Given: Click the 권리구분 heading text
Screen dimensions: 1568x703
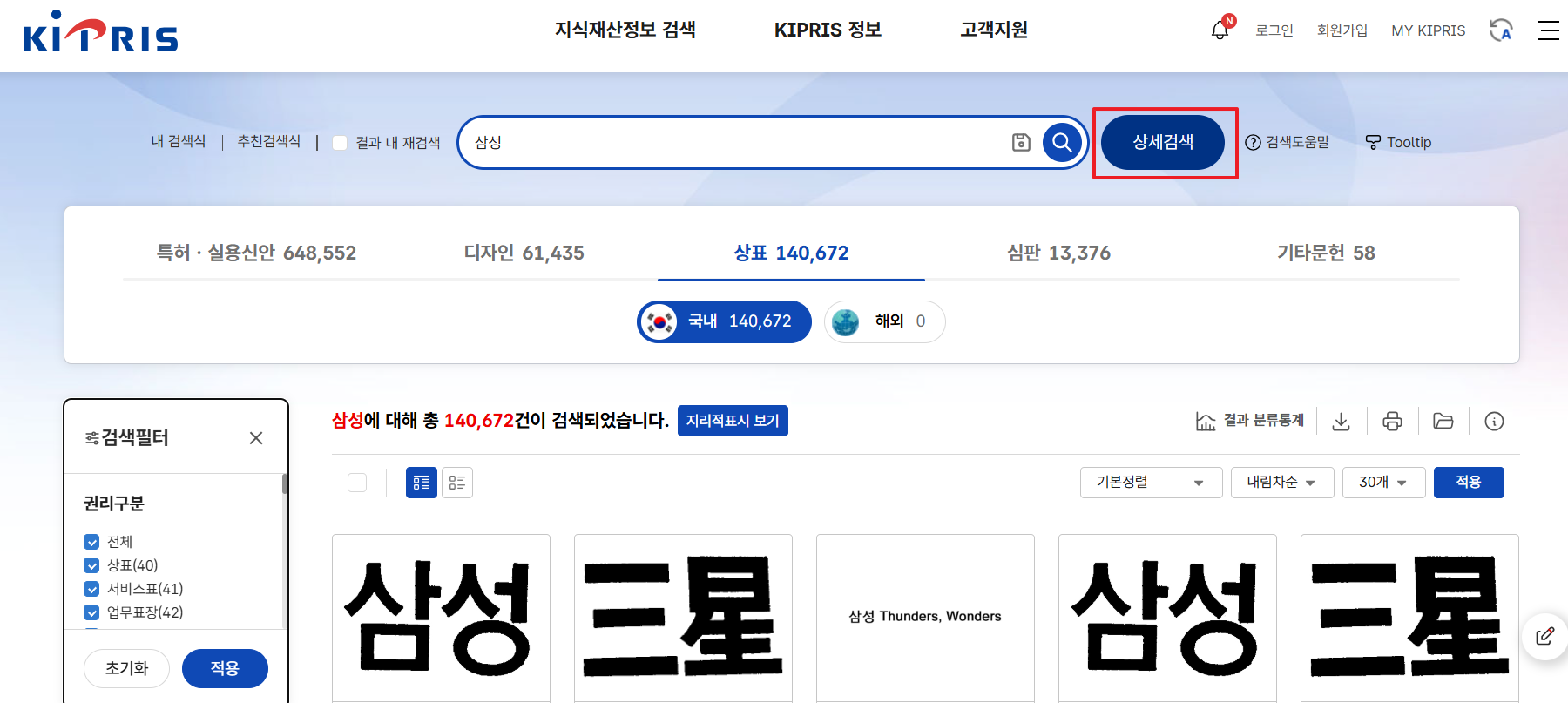Looking at the screenshot, I should pyautogui.click(x=114, y=504).
